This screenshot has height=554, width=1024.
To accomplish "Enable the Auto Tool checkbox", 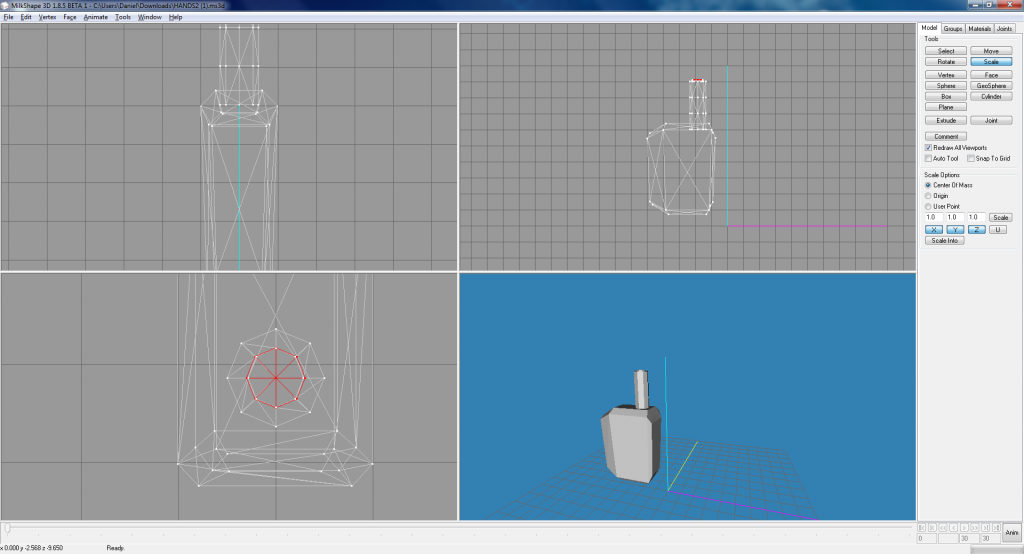I will [x=929, y=158].
